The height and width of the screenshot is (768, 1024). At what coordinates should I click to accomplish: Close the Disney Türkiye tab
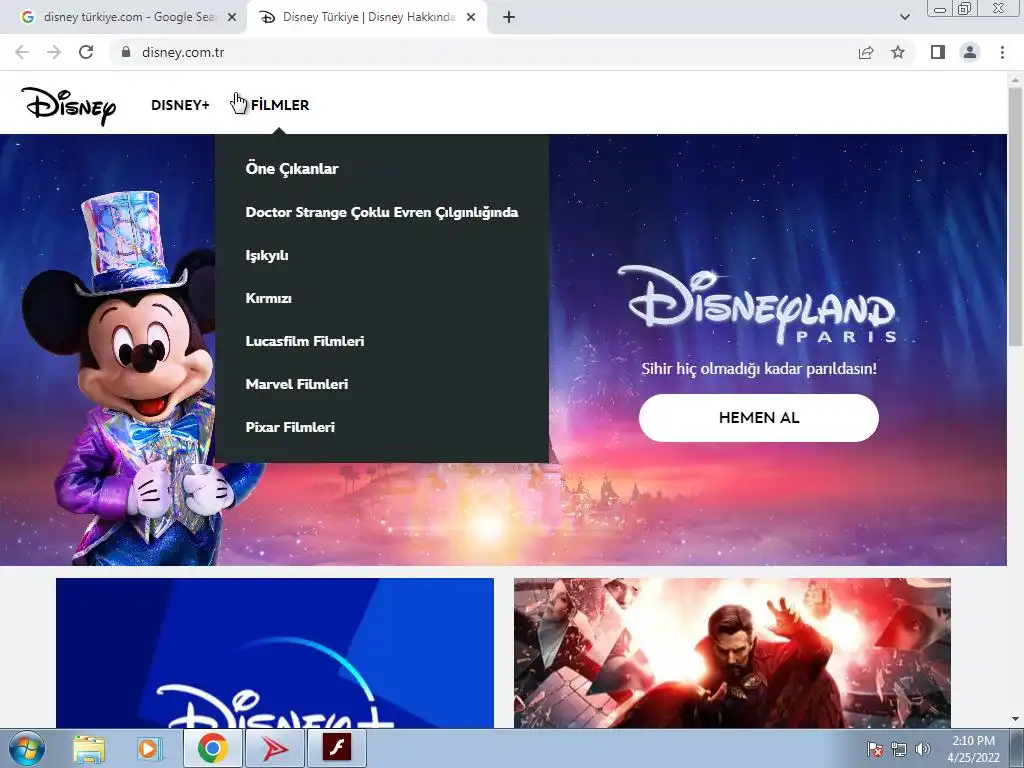tap(471, 18)
